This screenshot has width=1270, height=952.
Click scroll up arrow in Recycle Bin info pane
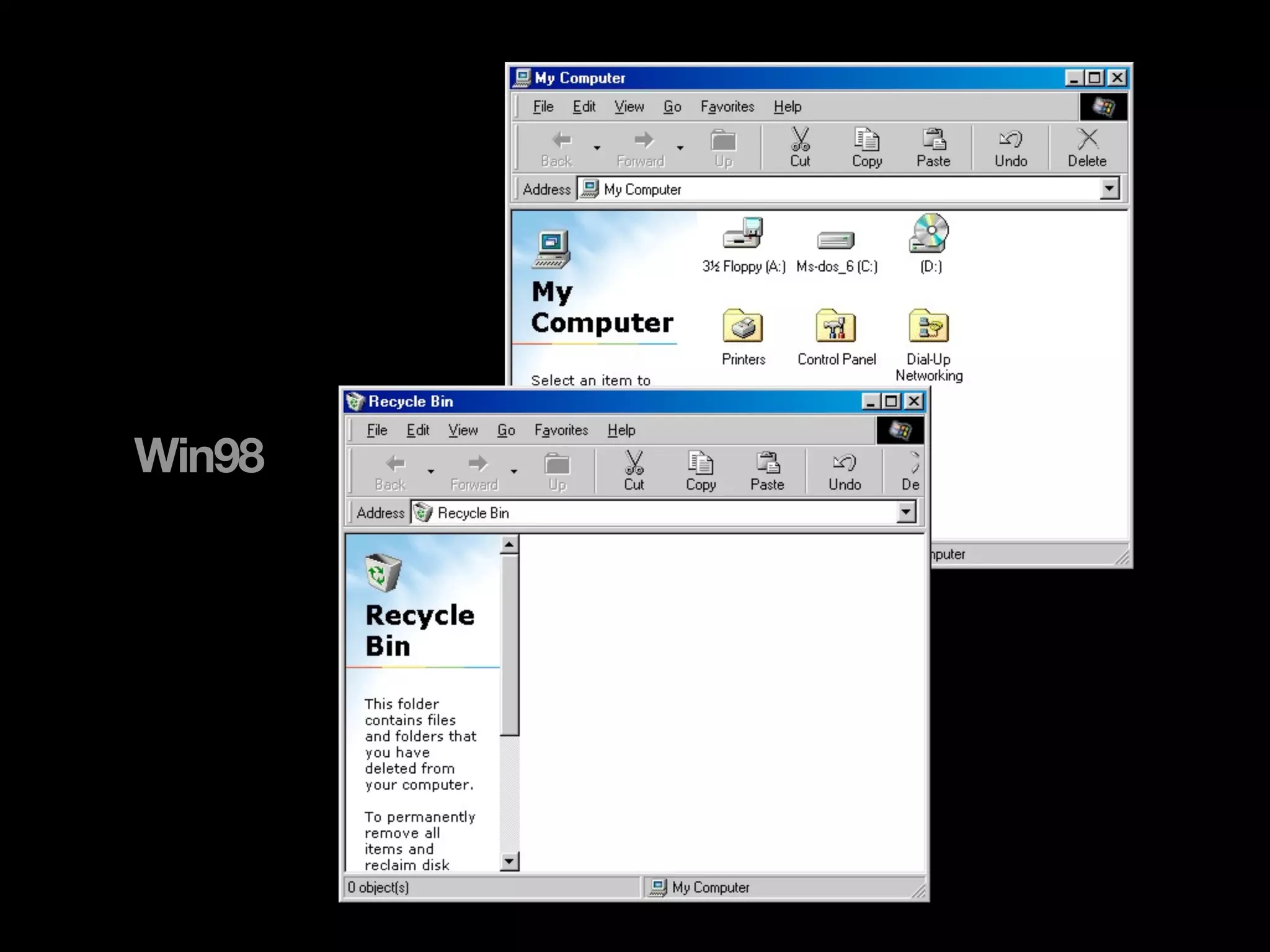(509, 545)
